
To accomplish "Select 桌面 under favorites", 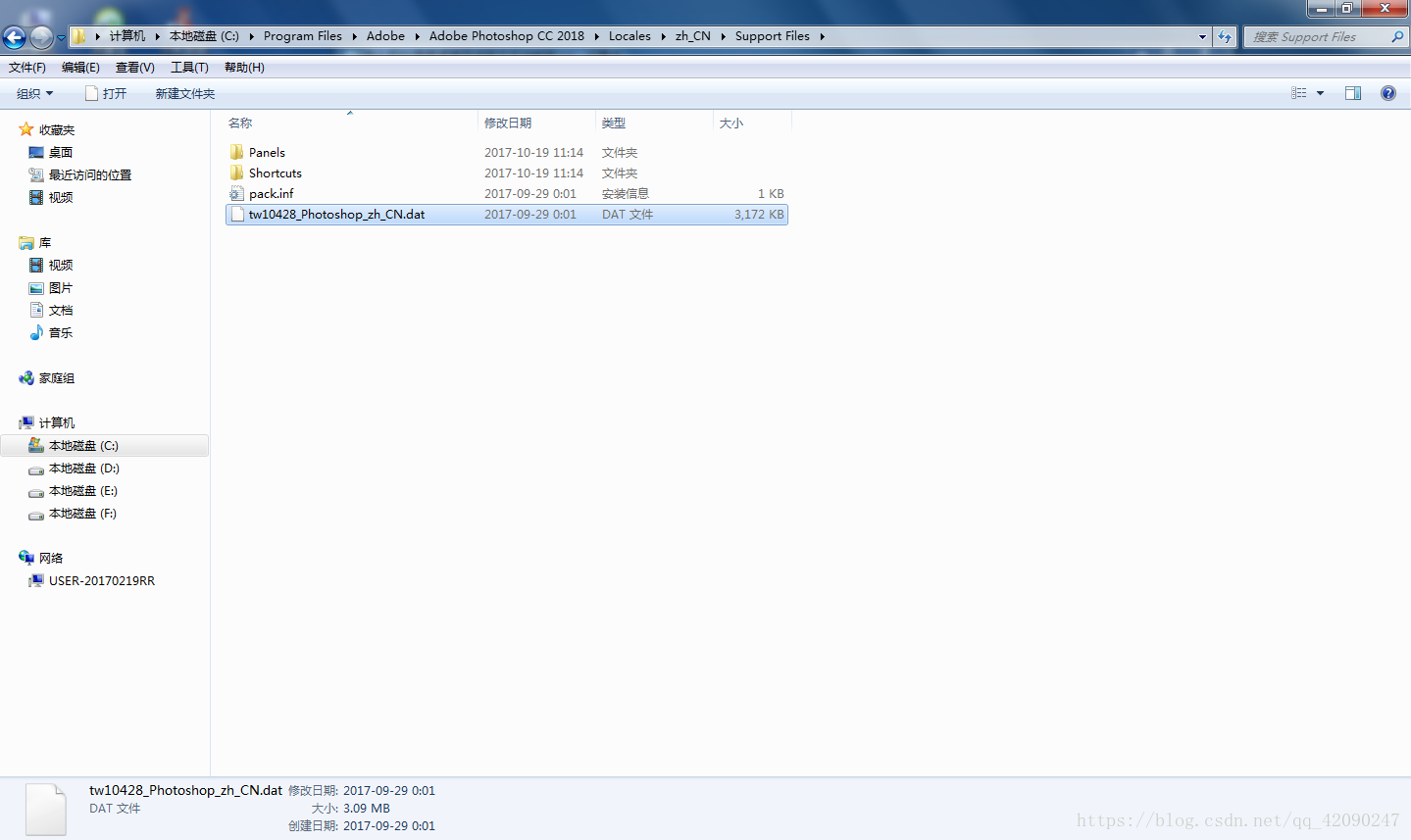I will point(61,152).
